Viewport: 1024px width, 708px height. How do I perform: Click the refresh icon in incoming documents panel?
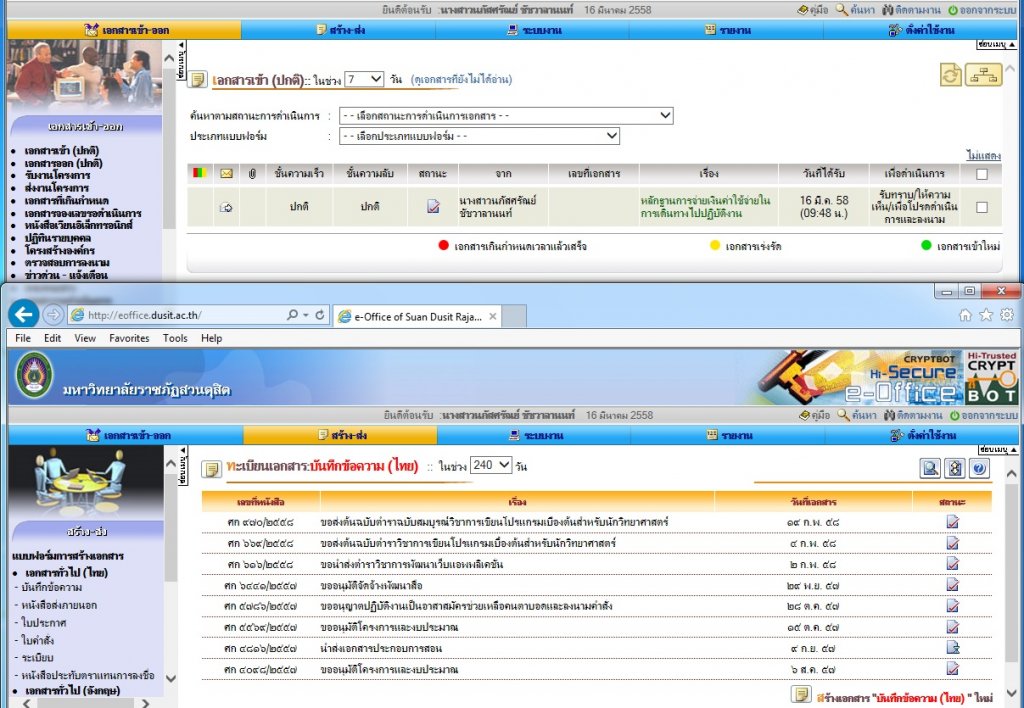pyautogui.click(x=950, y=75)
